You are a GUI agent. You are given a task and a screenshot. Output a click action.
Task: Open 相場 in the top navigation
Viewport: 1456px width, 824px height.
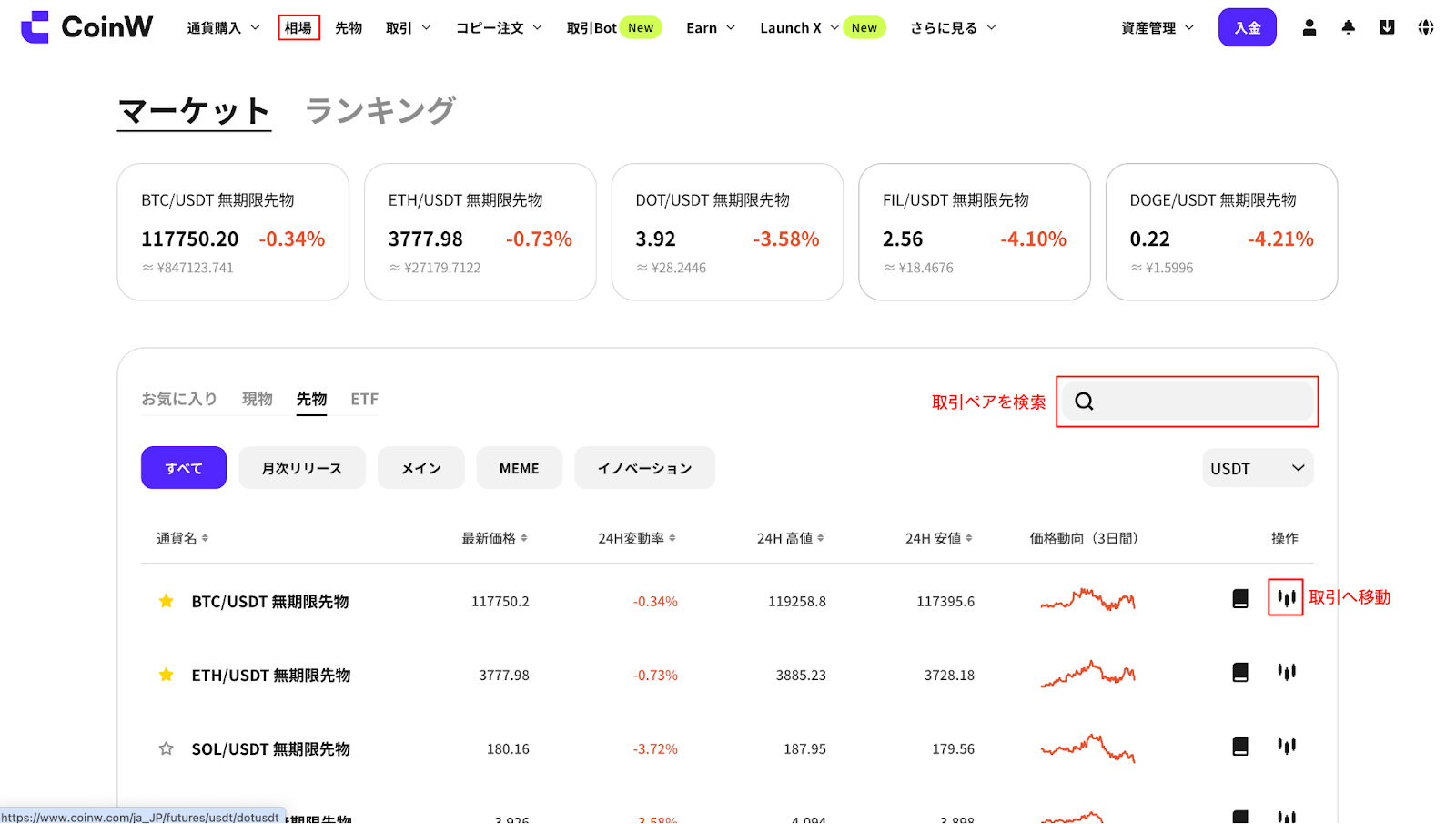298,28
